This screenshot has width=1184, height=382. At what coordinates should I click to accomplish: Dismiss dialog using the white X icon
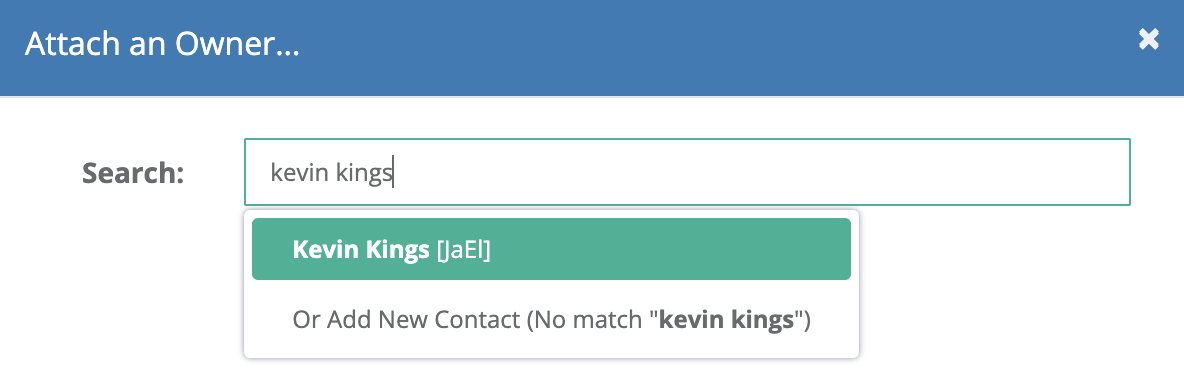point(1149,39)
